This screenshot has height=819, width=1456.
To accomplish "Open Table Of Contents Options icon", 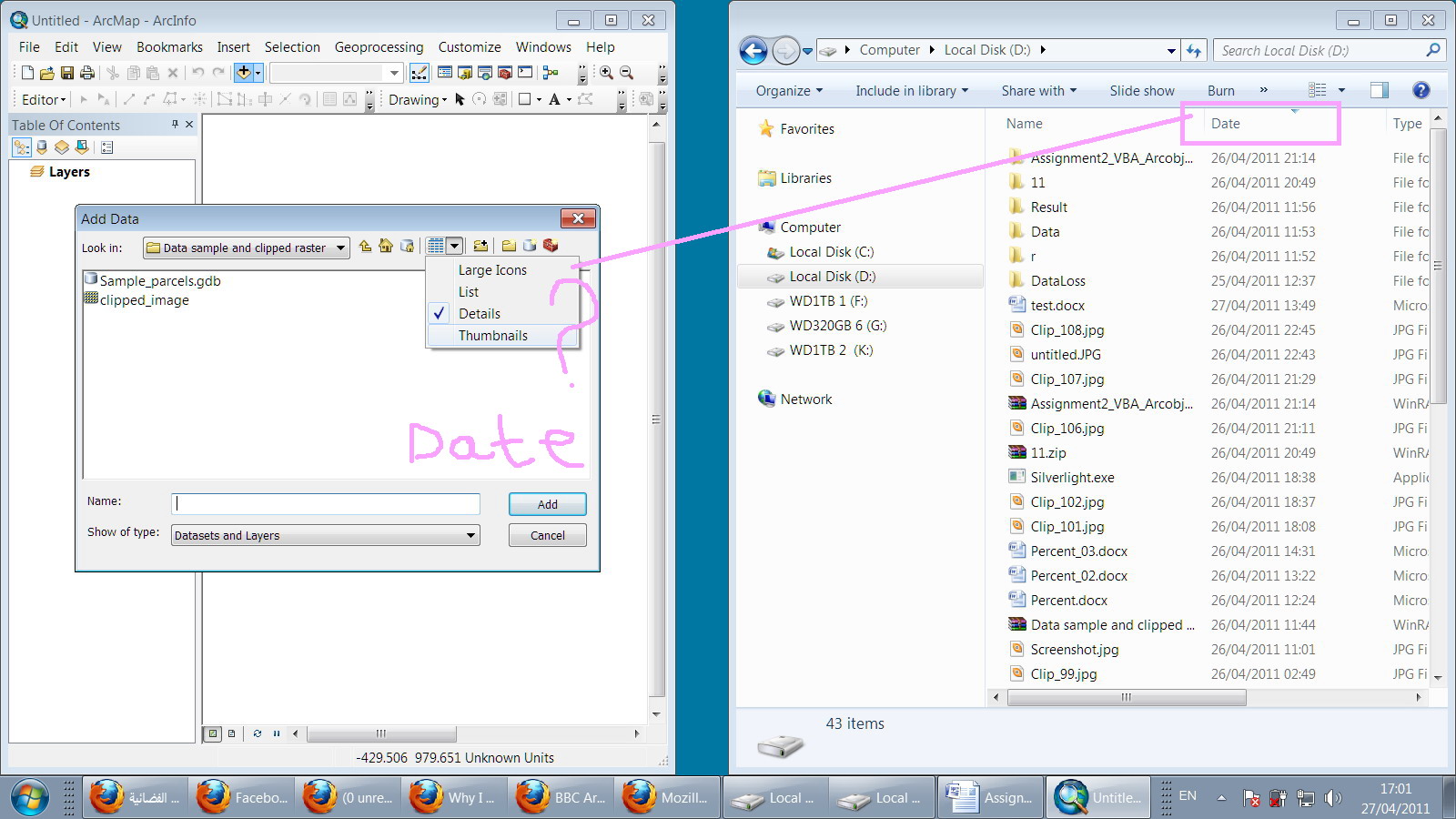I will coord(106,147).
